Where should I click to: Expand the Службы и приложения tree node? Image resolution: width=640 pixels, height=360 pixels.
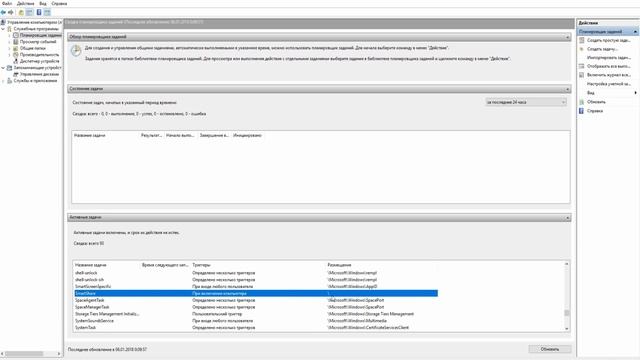pyautogui.click(x=3, y=81)
